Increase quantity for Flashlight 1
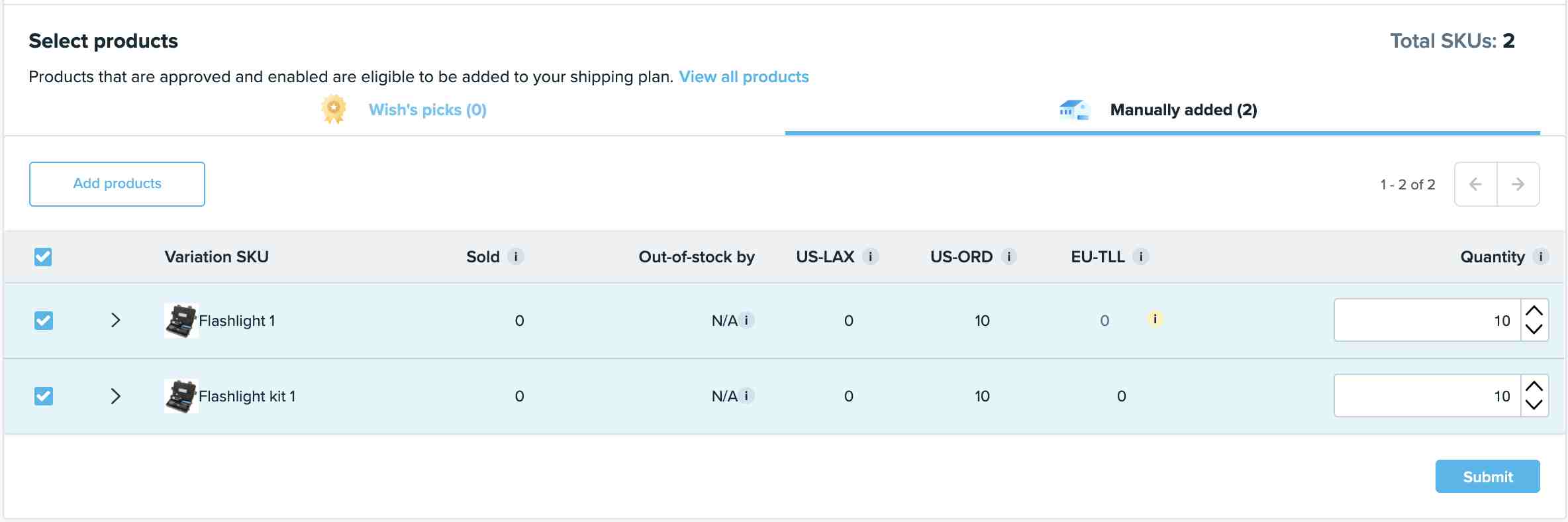The image size is (1568, 522). coord(1534,311)
